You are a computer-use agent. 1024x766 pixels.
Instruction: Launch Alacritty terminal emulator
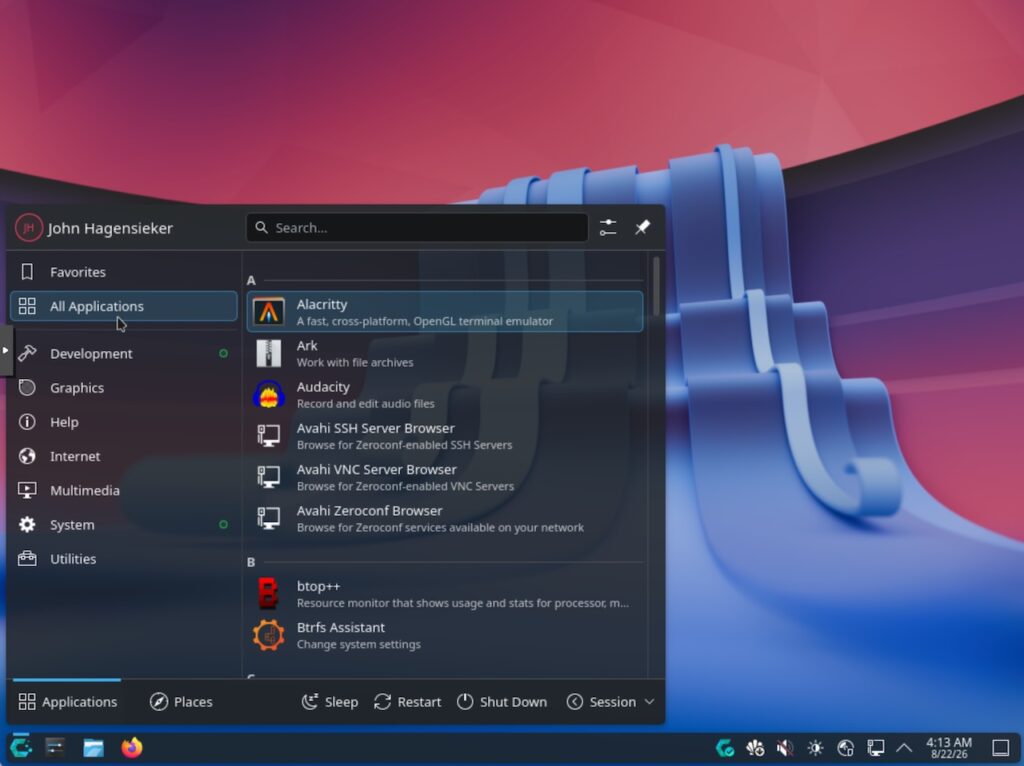pos(445,311)
